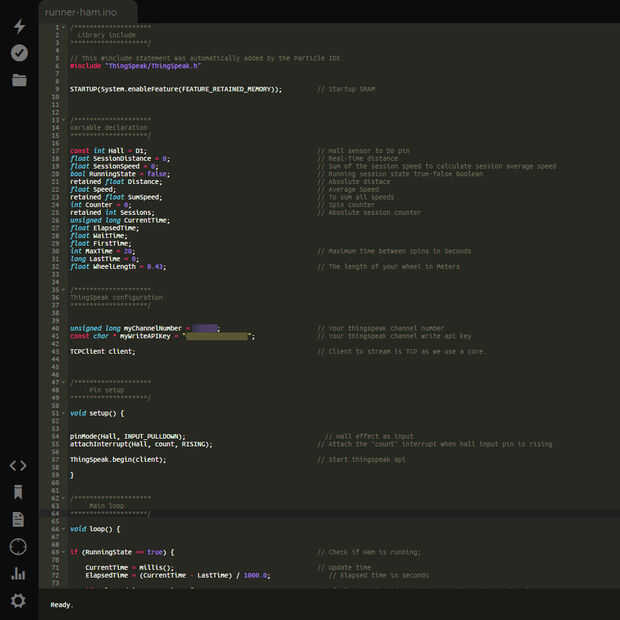The height and width of the screenshot is (620, 620).
Task: Click the retained int Sessions declaration
Action: 112,213
